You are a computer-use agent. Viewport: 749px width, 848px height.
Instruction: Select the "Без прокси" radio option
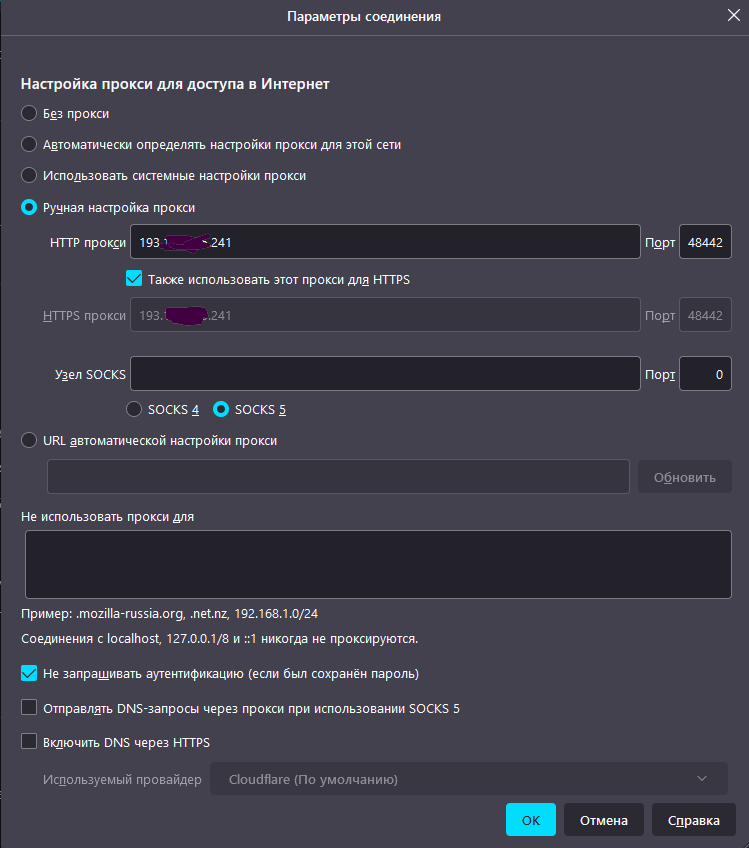point(29,113)
